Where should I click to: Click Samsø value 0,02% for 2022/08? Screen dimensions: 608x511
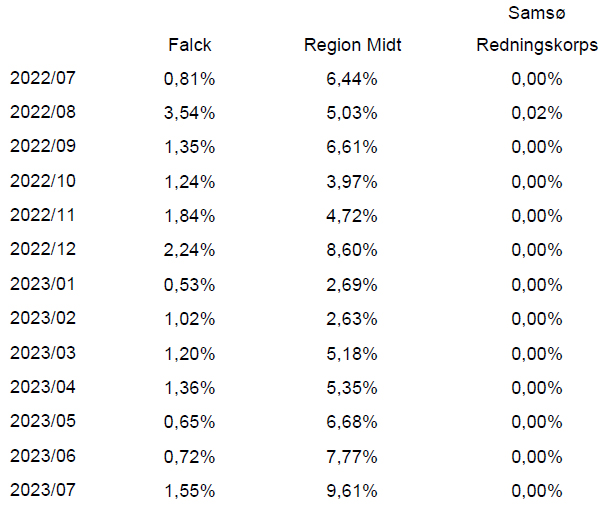[537, 113]
